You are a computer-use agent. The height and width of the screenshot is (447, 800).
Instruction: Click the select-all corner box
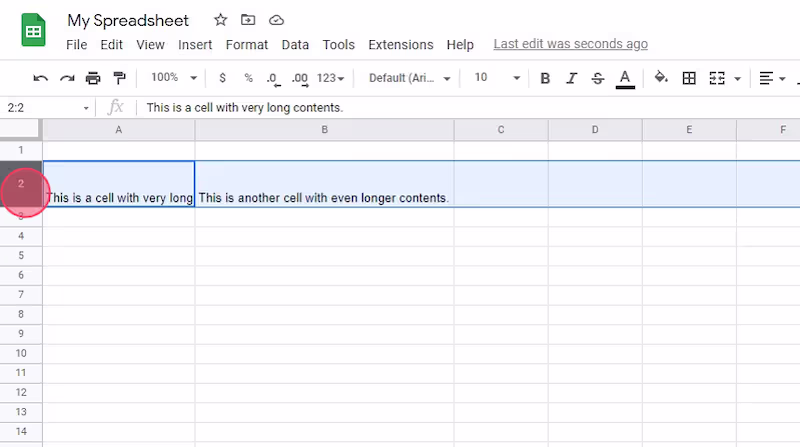pos(20,129)
